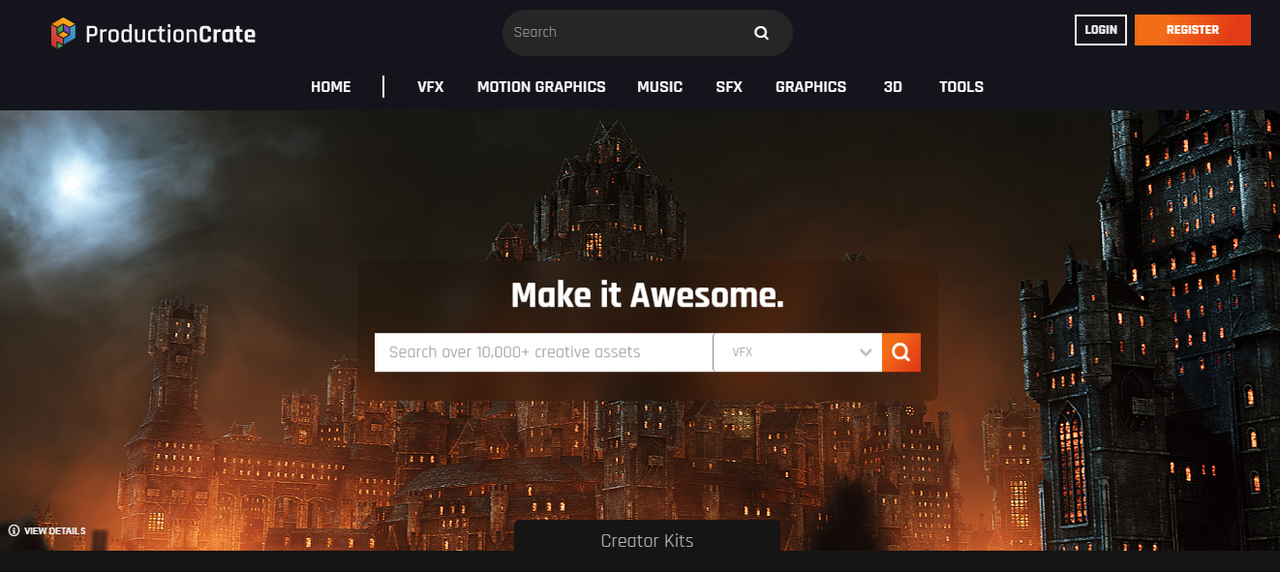Viewport: 1280px width, 572px height.
Task: Open the VFX category dropdown
Action: [x=798, y=352]
